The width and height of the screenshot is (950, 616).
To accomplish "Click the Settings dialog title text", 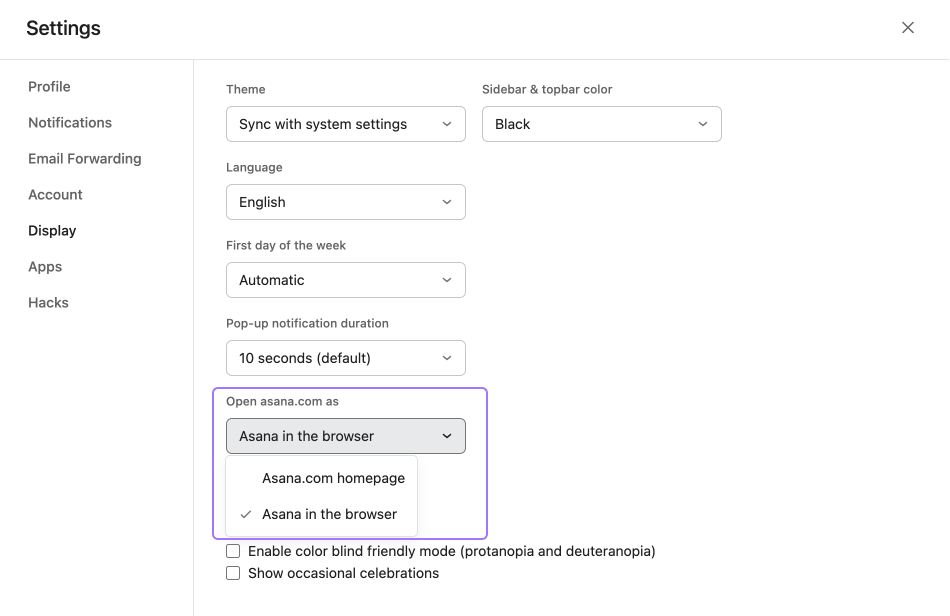I will coord(63,28).
